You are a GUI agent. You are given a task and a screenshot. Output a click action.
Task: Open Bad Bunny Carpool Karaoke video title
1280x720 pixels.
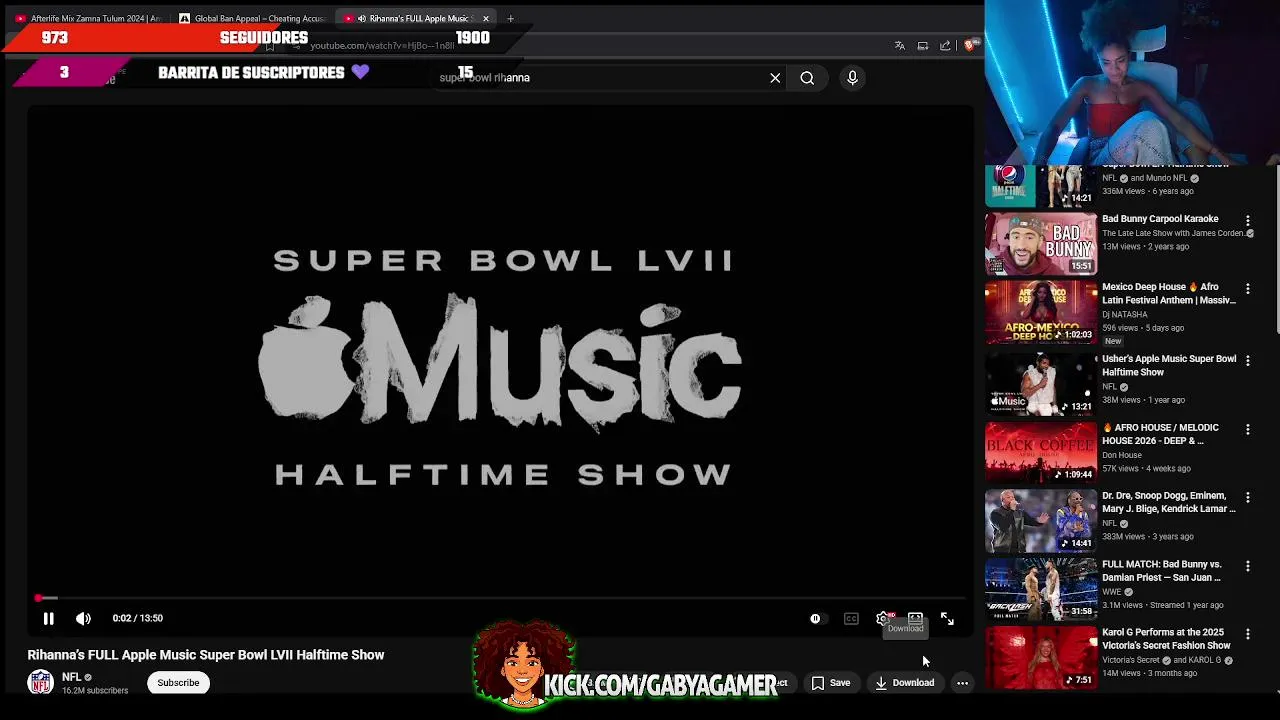[1160, 219]
